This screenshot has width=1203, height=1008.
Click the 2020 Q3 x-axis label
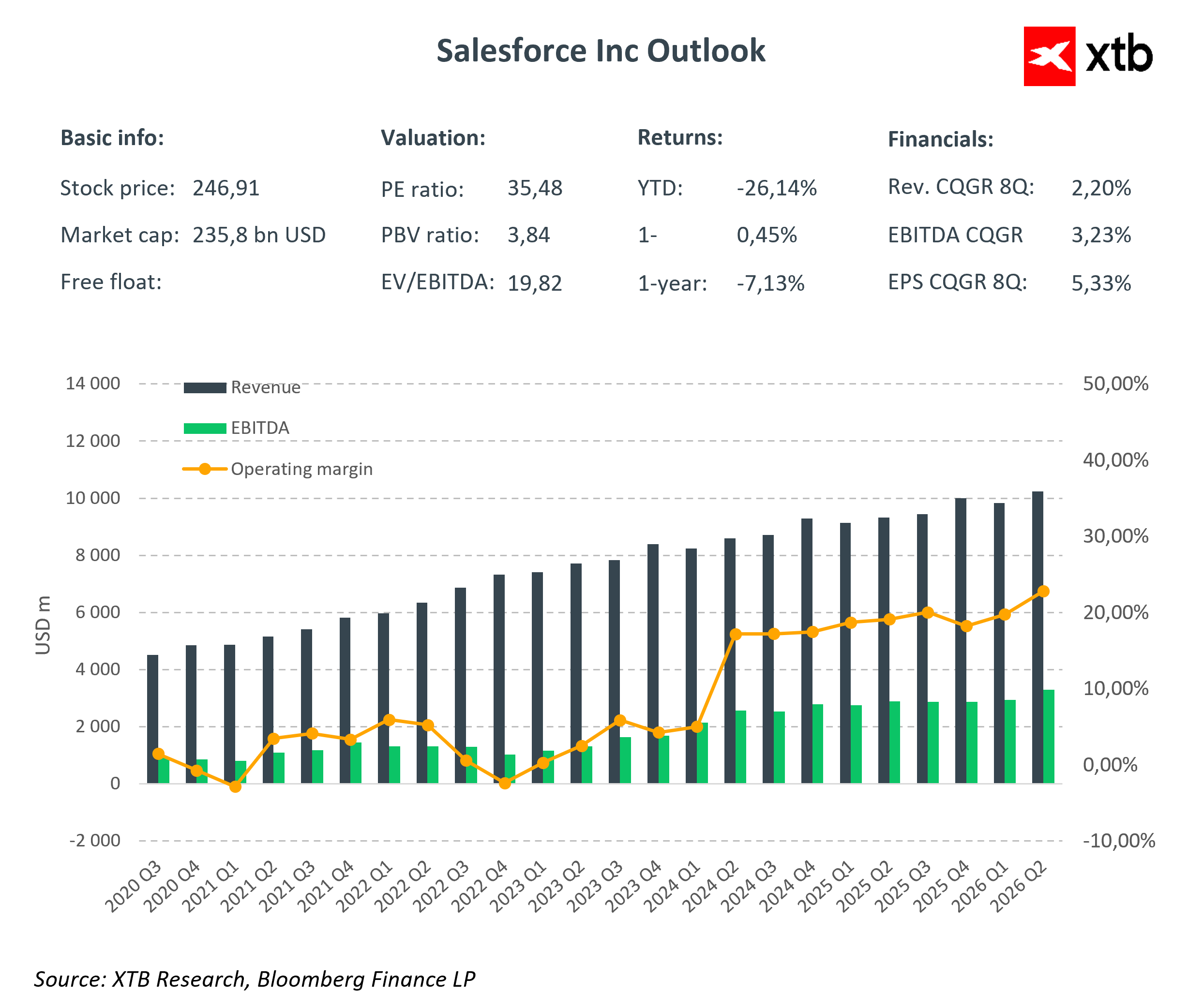(134, 887)
